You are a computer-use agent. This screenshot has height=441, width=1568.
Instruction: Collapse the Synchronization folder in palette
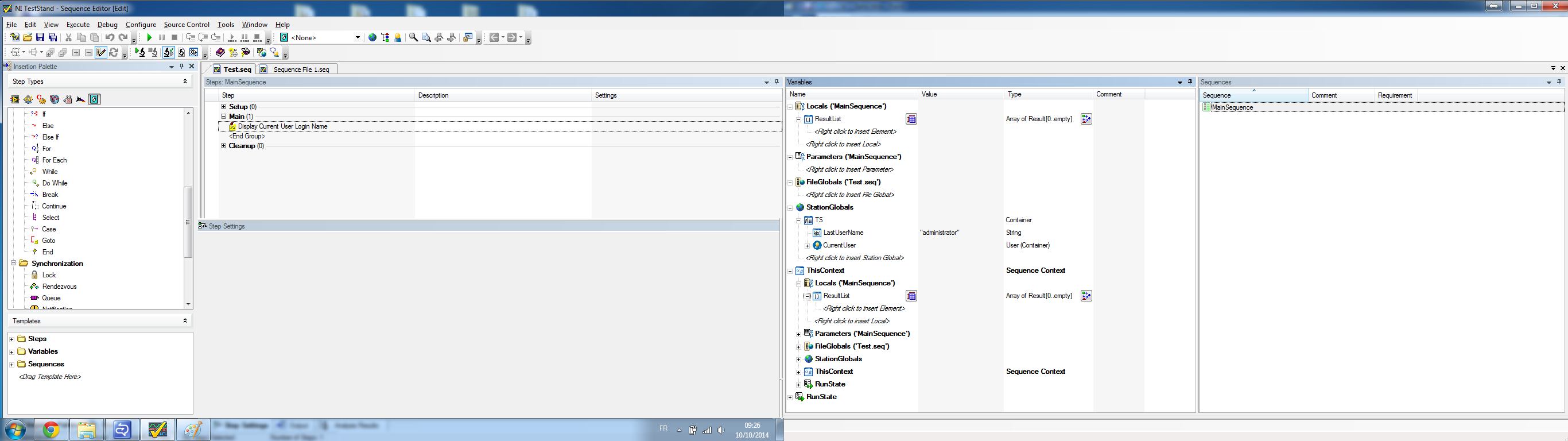click(13, 264)
